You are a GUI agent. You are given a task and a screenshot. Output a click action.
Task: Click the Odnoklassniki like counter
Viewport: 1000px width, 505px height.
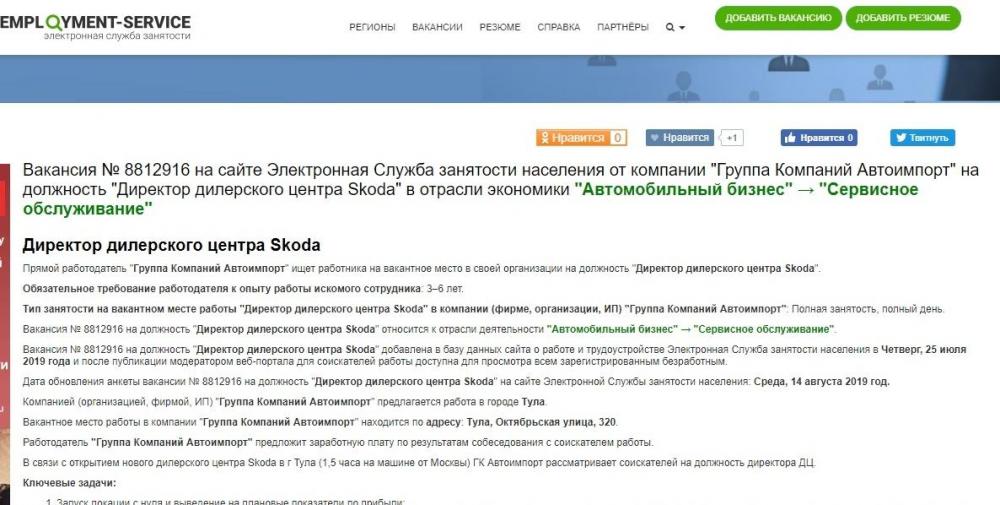[x=618, y=138]
